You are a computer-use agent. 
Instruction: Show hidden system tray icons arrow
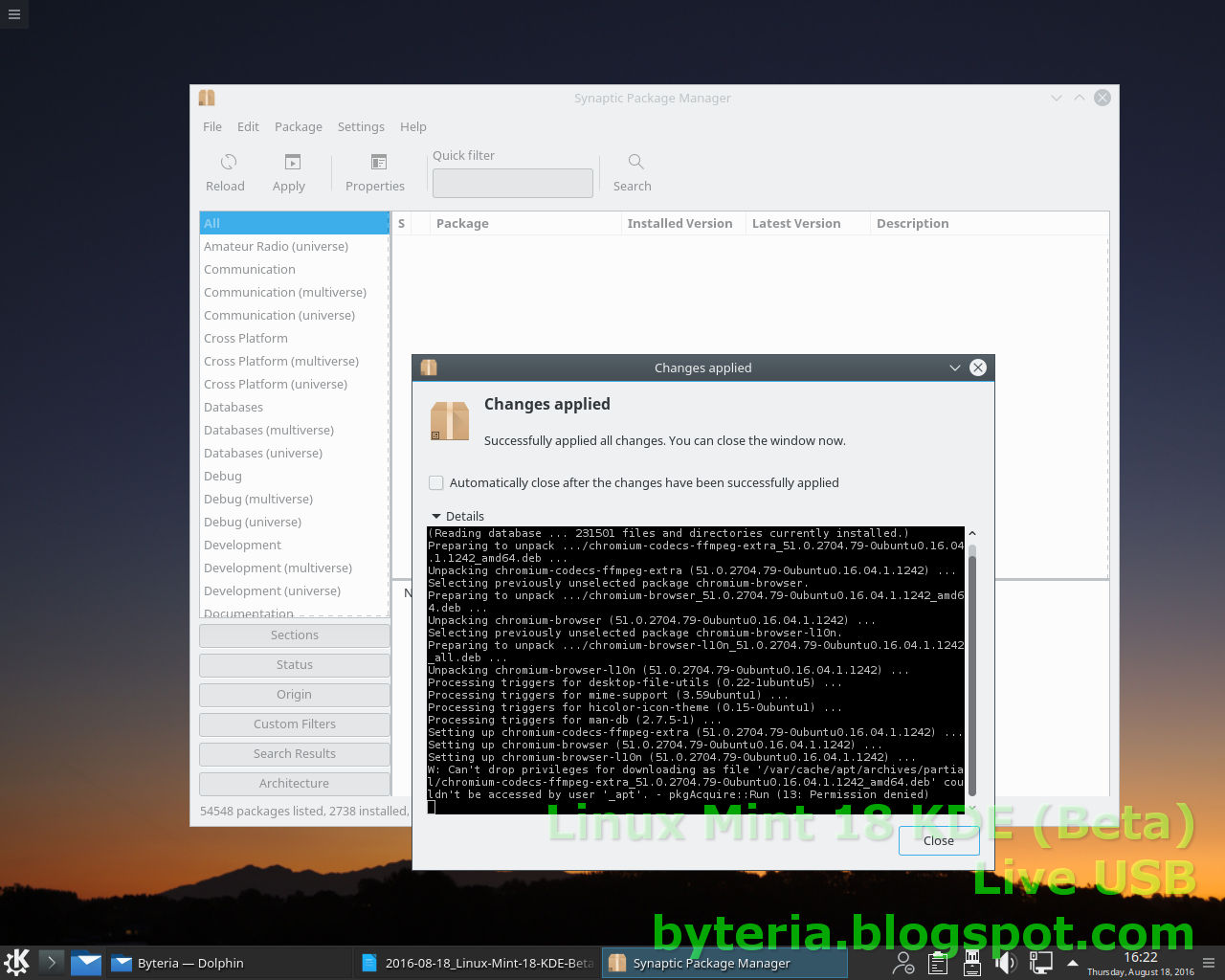(x=1073, y=963)
